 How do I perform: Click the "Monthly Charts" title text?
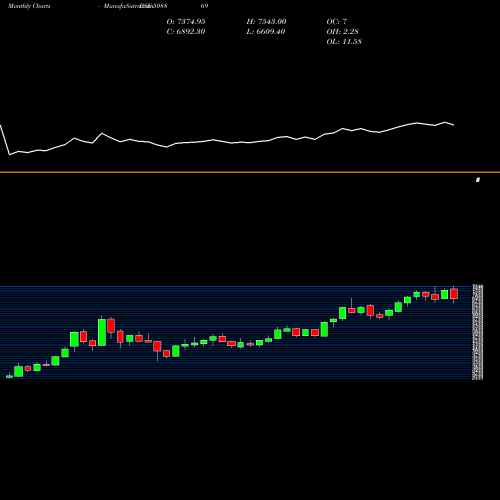coord(29,6)
